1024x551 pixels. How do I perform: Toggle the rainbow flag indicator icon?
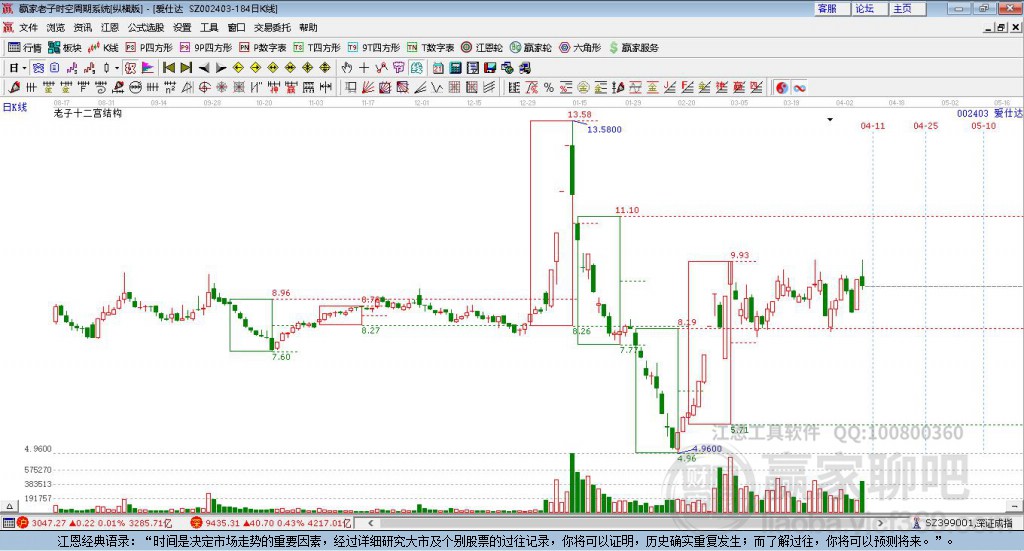(x=148, y=68)
